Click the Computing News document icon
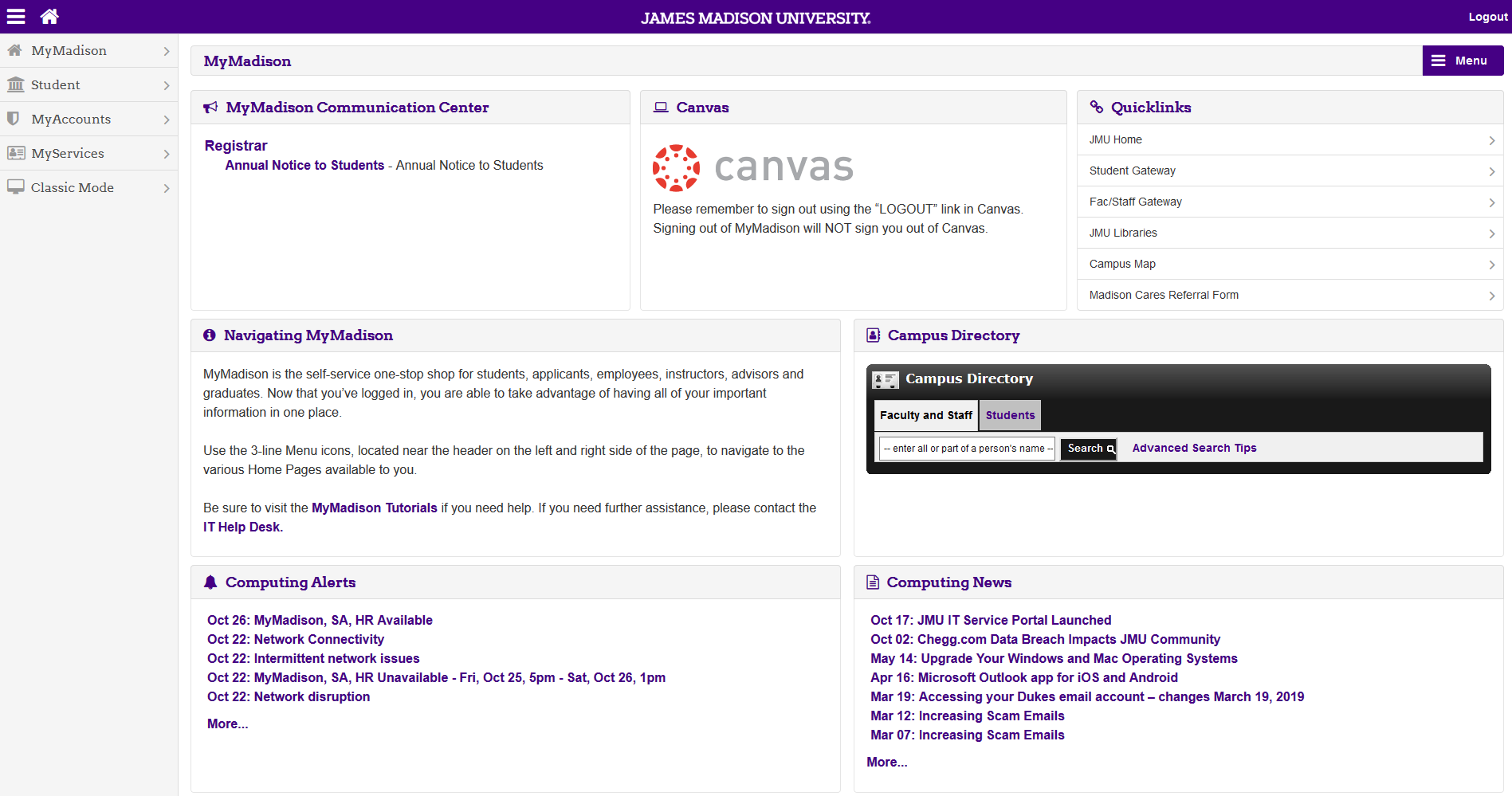The image size is (1512, 796). click(873, 582)
